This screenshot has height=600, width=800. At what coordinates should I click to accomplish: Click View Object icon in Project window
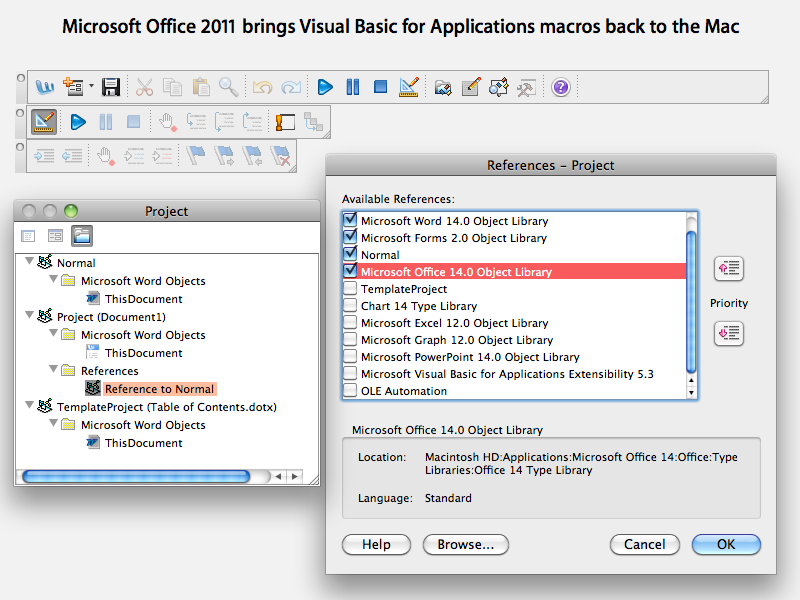tap(55, 236)
